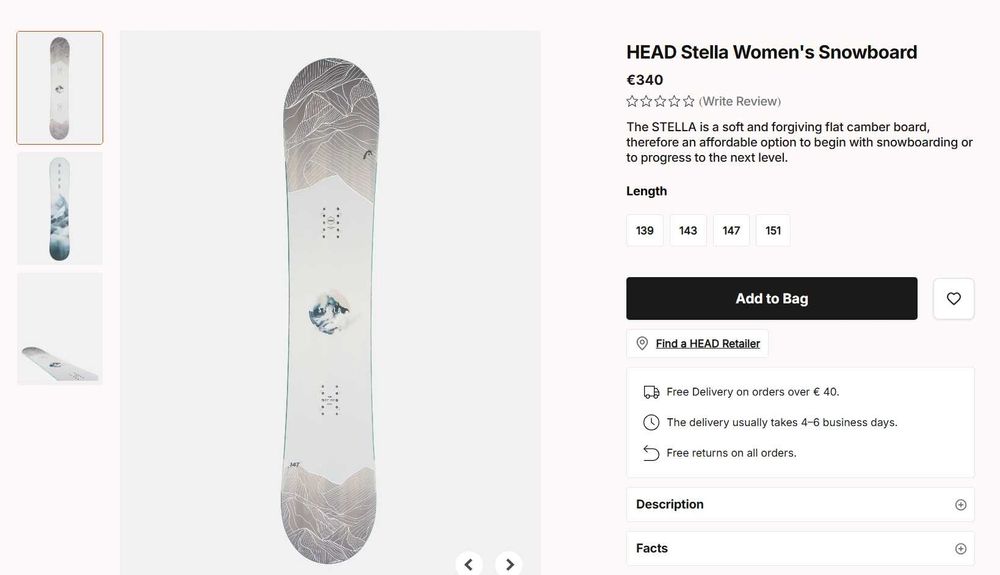Open the Write Review link

[x=739, y=101]
